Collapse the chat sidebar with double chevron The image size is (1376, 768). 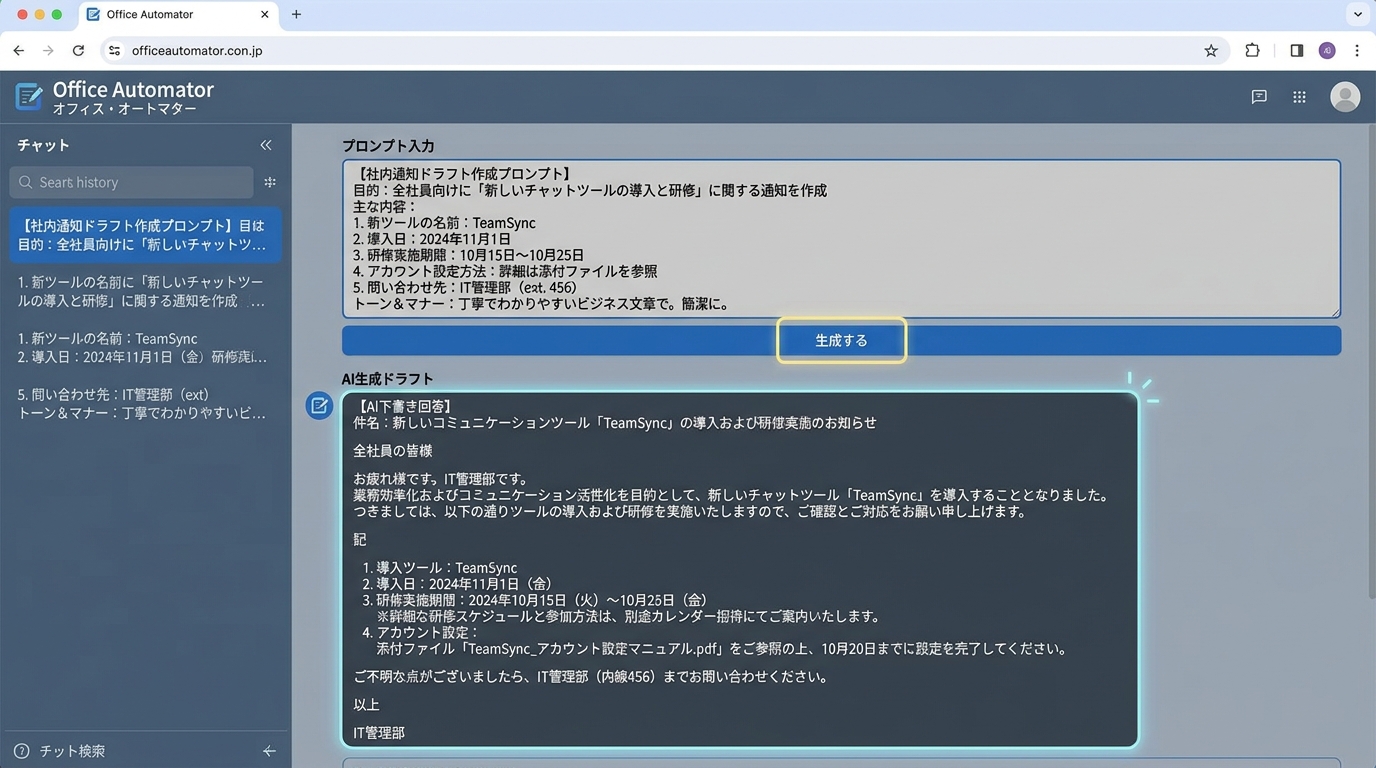pos(266,145)
